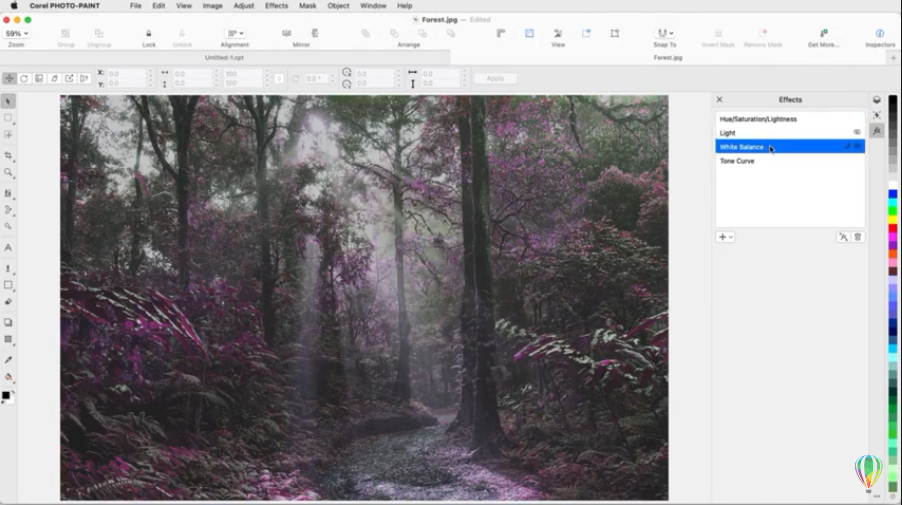The width and height of the screenshot is (902, 505).
Task: Open the Inspectors panel icon
Action: tap(880, 33)
